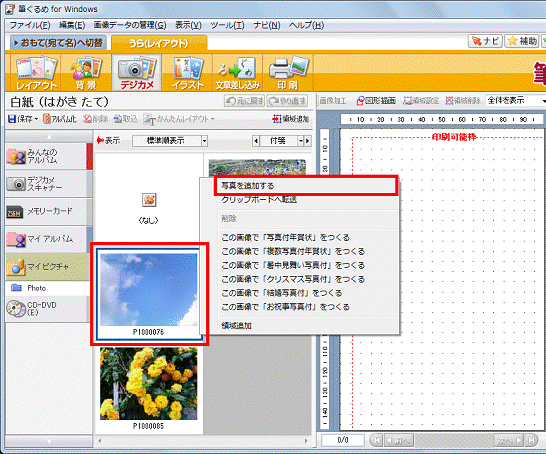The image size is (546, 454).
Task: Select the Photo folder
Action: click(47, 288)
